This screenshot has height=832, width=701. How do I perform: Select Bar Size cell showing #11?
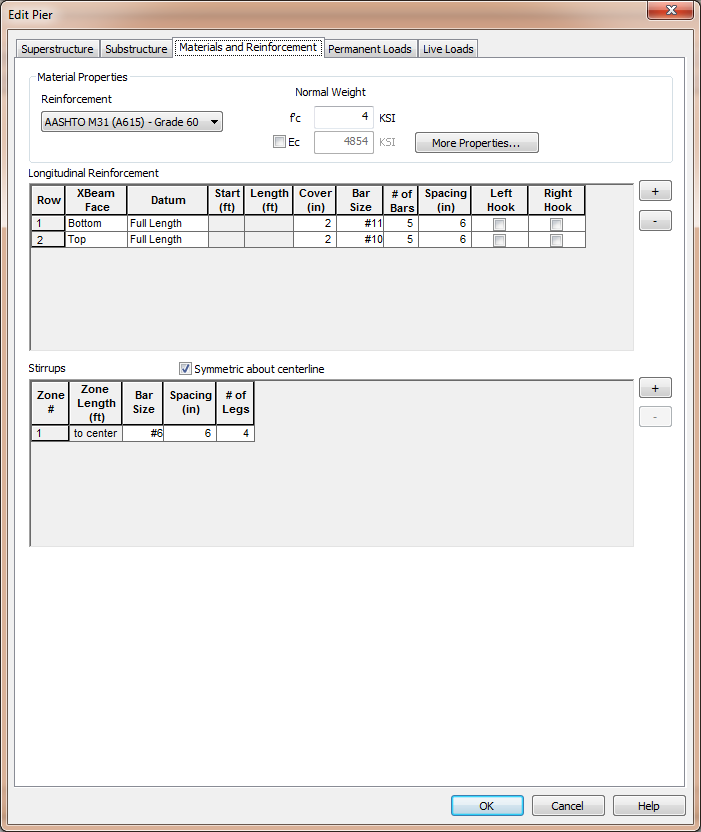coord(360,224)
